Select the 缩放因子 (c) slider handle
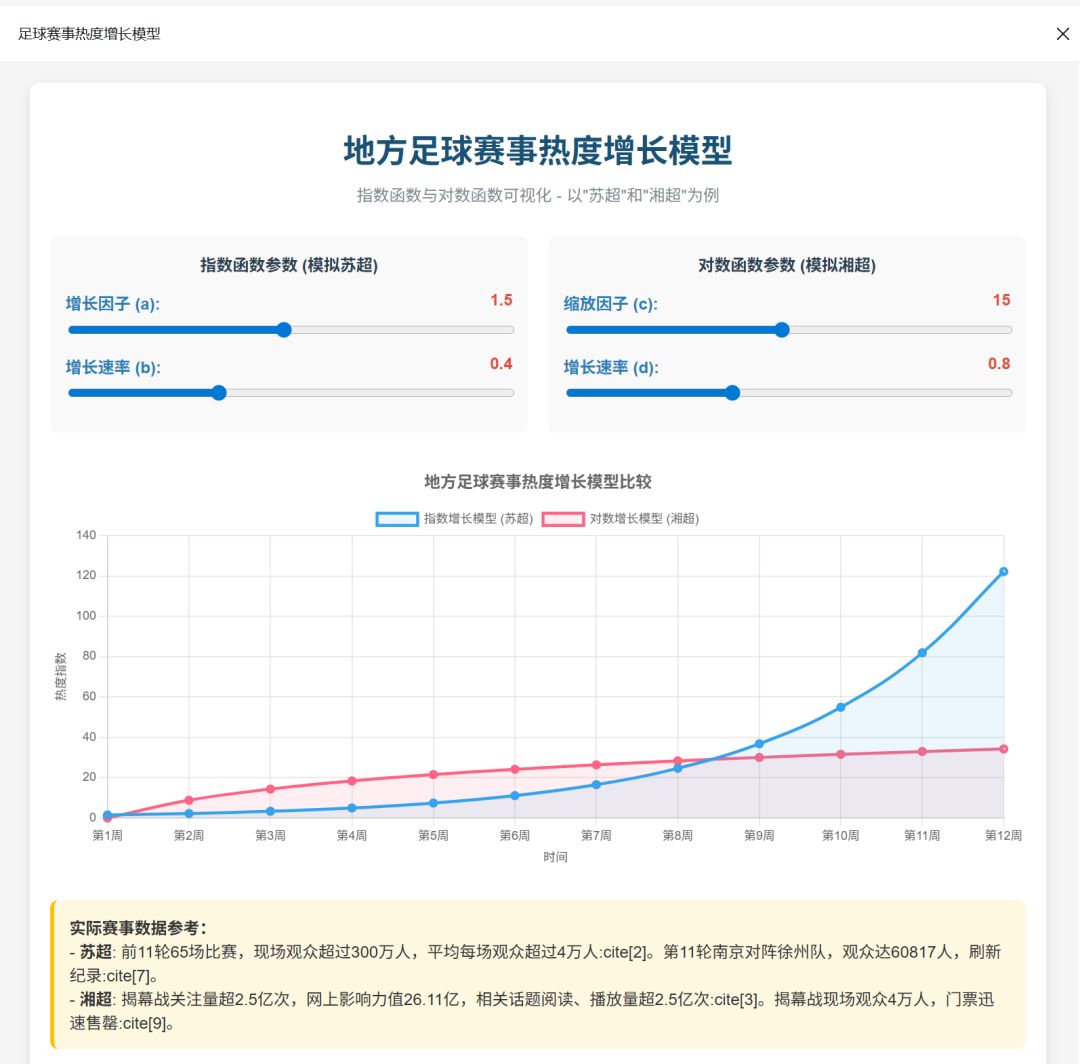The image size is (1080, 1064). point(781,329)
